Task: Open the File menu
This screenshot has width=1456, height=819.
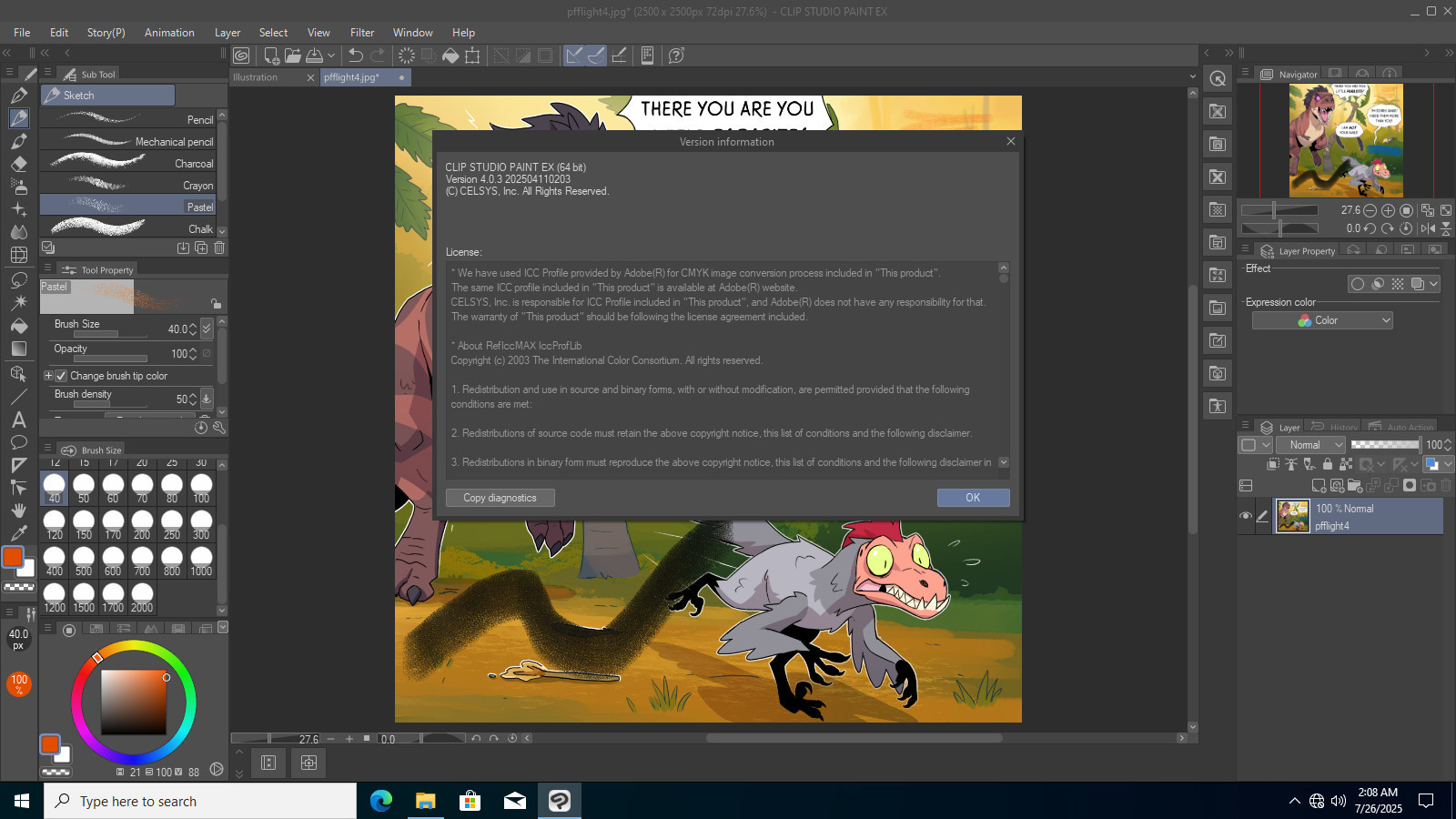Action: click(x=22, y=33)
